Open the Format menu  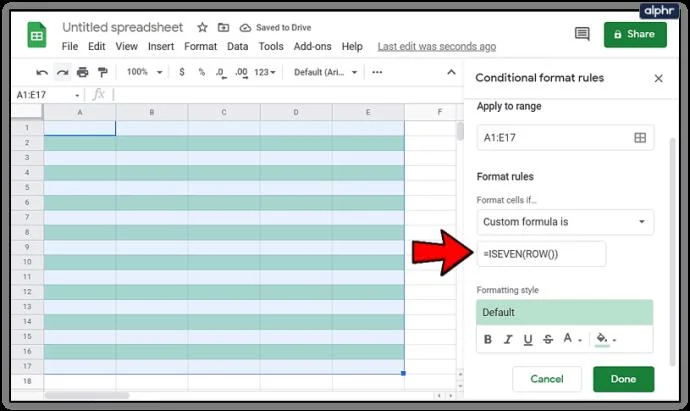200,46
